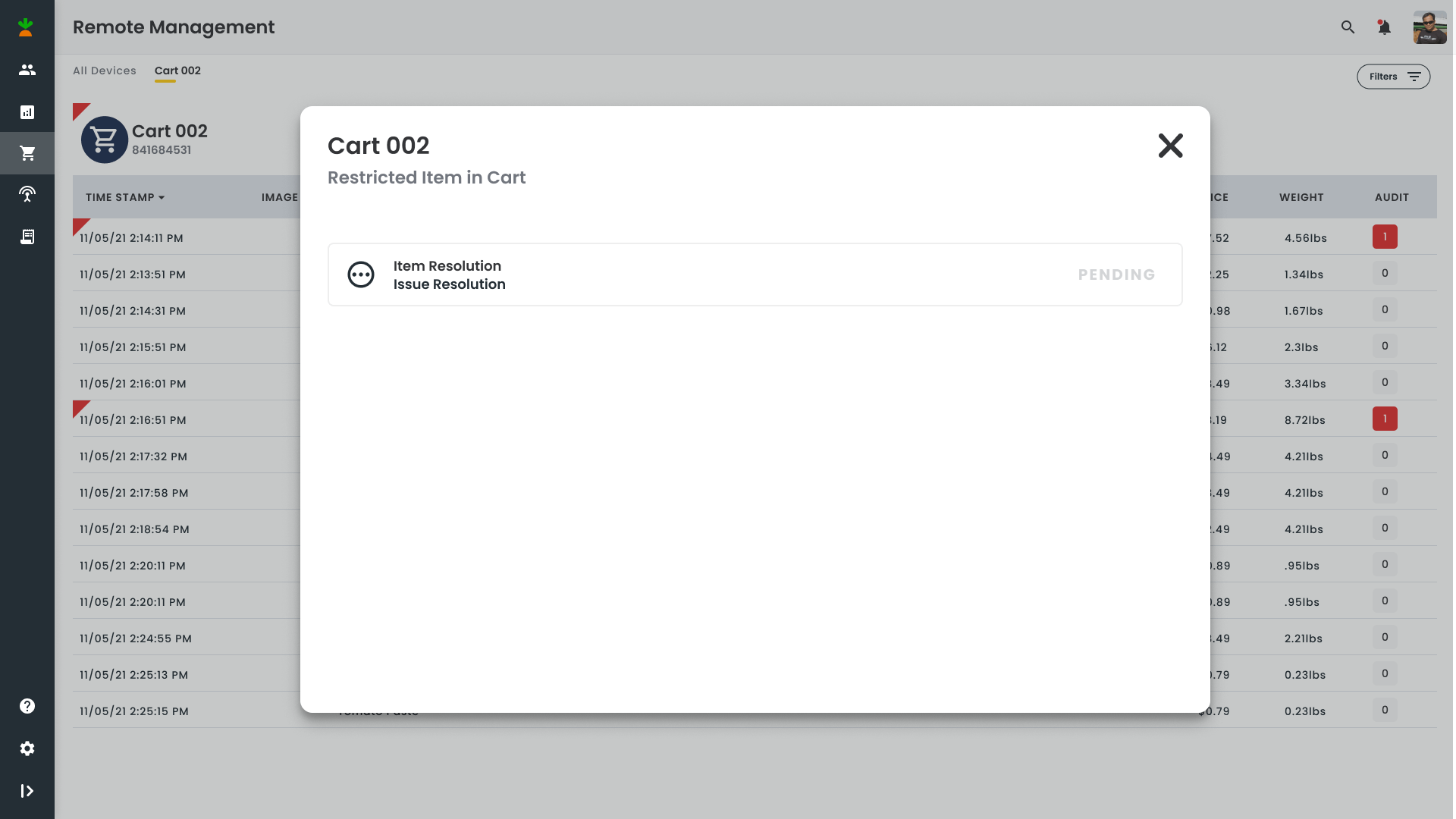This screenshot has width=1456, height=819.
Task: Close the Cart 002 dialog
Action: point(1170,146)
